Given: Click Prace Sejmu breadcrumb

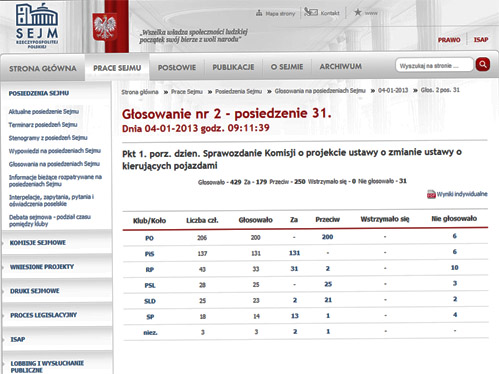Looking at the screenshot, I should coord(187,91).
